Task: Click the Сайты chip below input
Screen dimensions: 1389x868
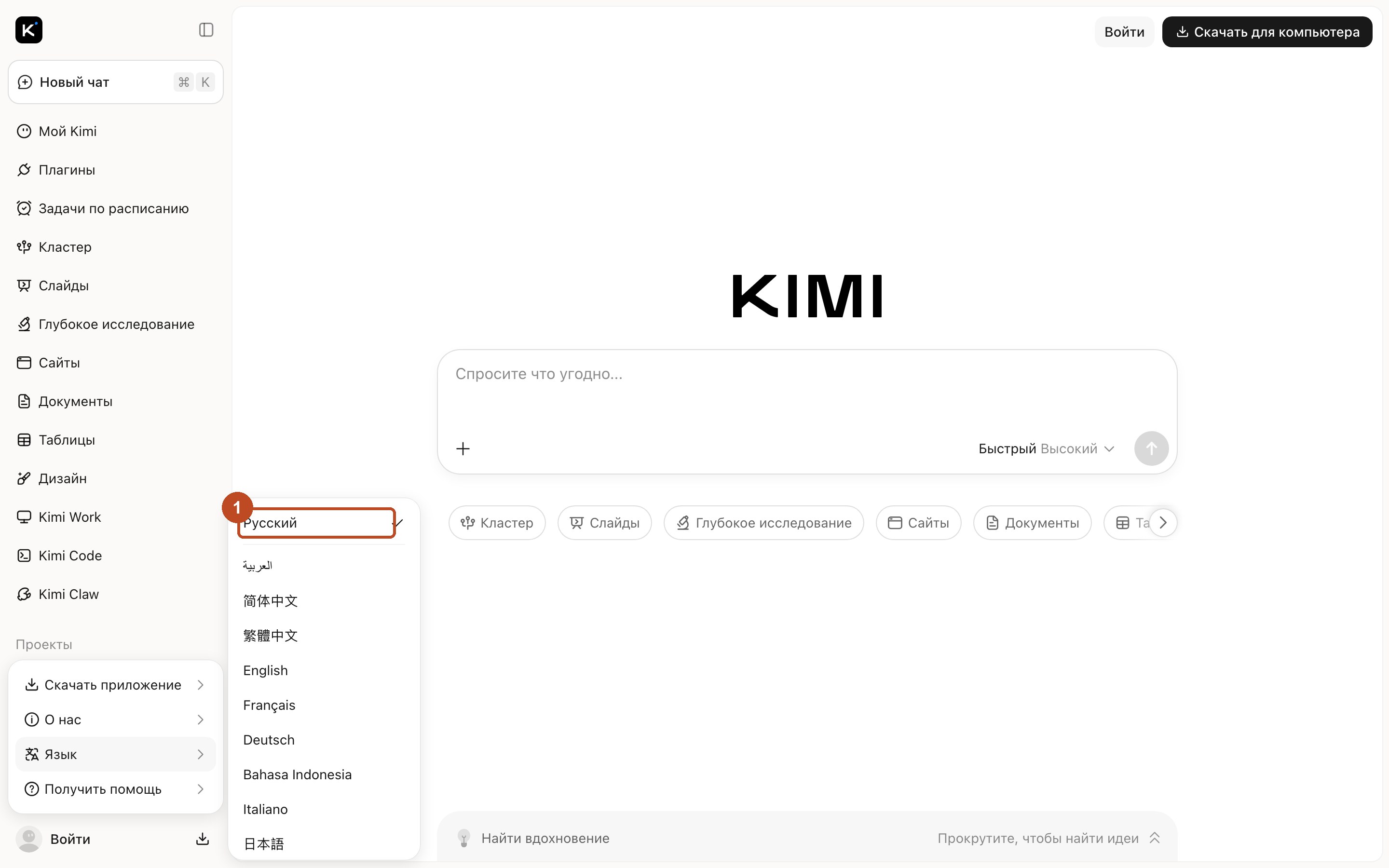Action: coord(918,523)
